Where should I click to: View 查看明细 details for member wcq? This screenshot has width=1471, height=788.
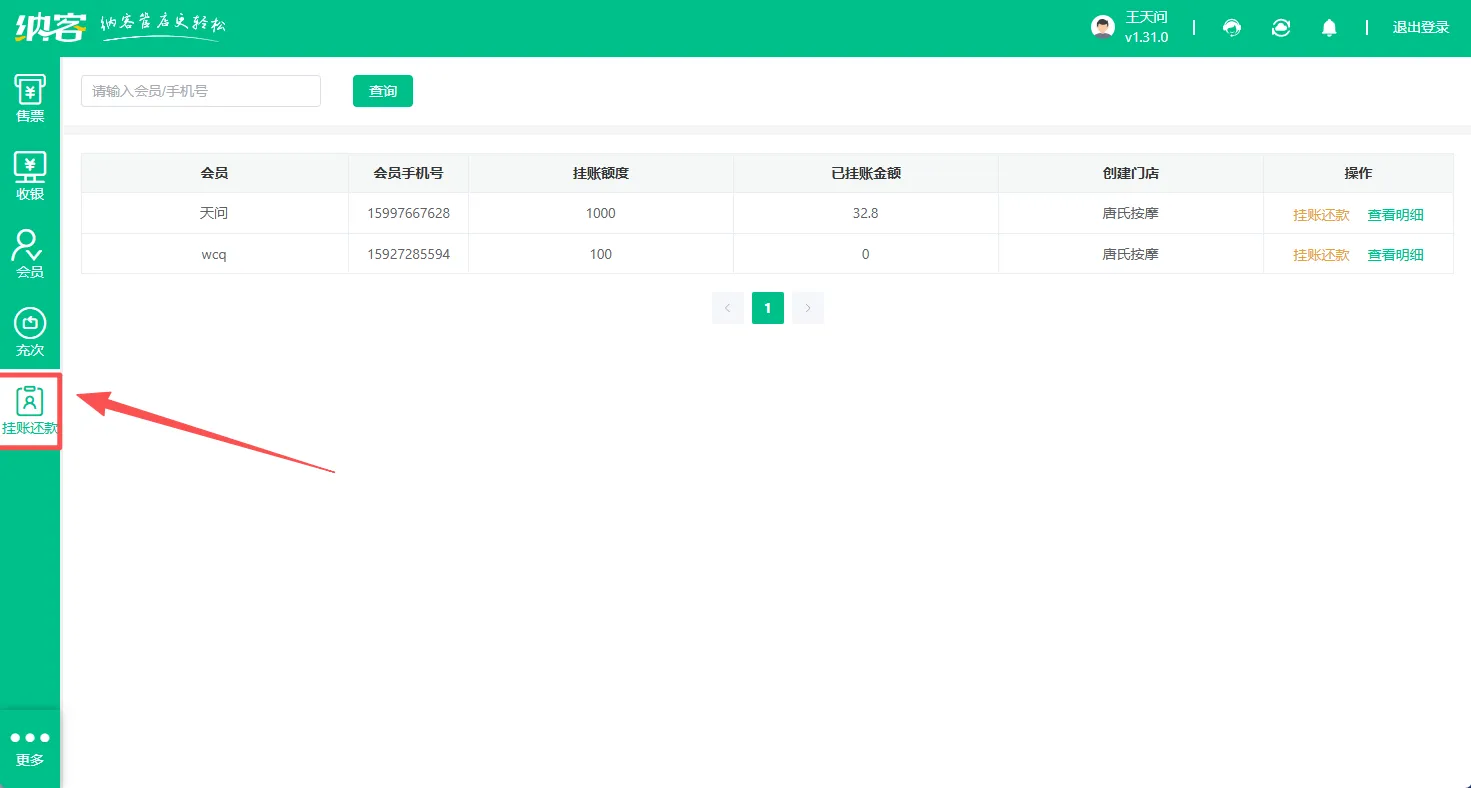1395,254
